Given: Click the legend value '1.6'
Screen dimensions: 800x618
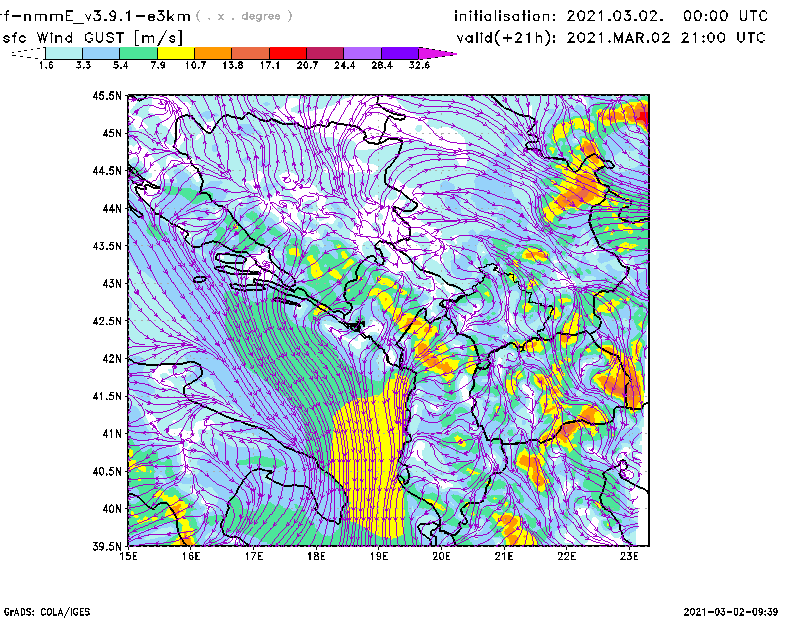Looking at the screenshot, I should click(x=46, y=65).
